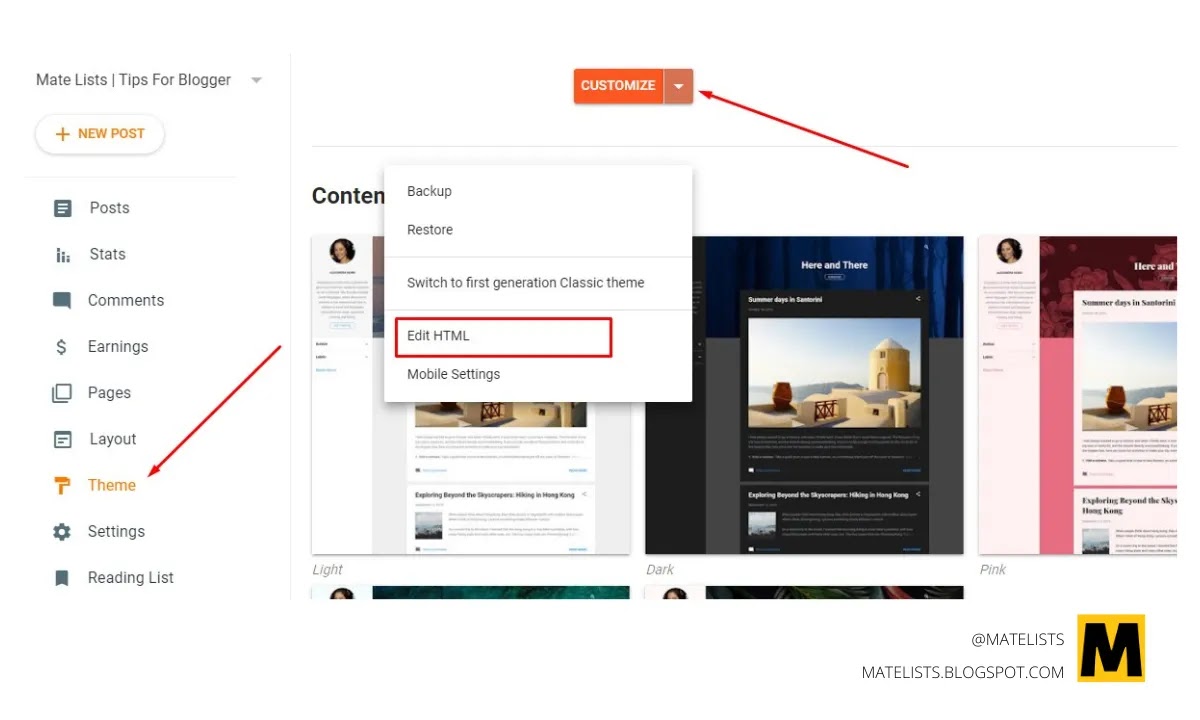Open the Theme sidebar label
The height and width of the screenshot is (720, 1200).
click(112, 485)
